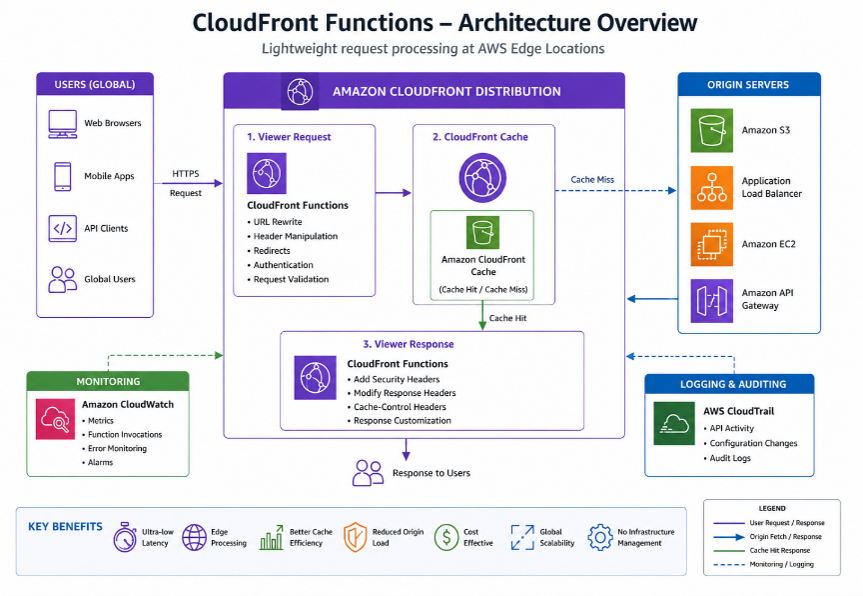
Task: Click the 'URL Rewrite' bullet
Action: point(275,222)
